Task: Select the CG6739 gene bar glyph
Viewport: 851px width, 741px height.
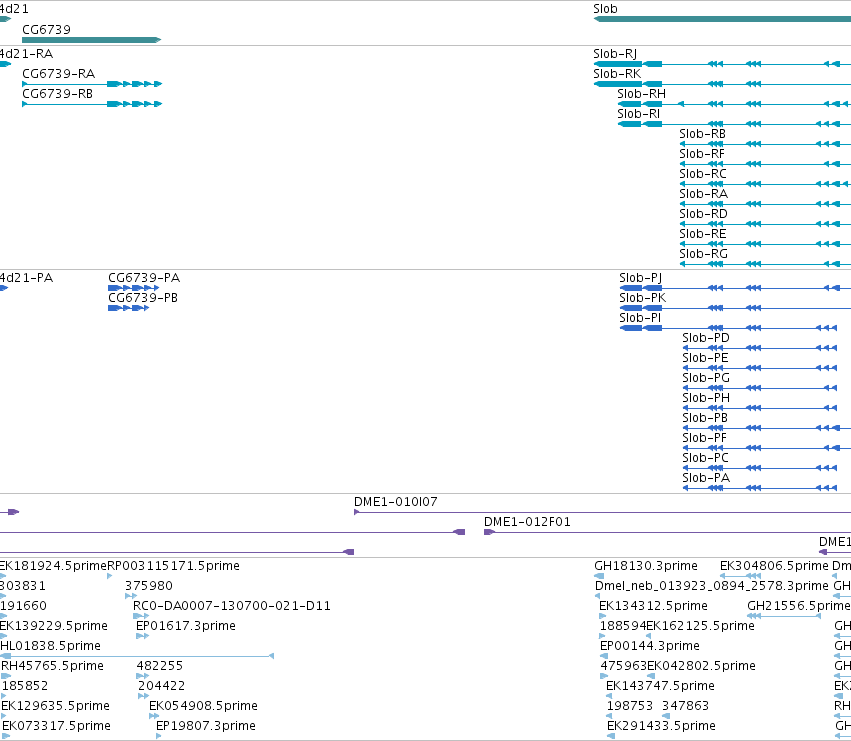Action: [x=92, y=40]
